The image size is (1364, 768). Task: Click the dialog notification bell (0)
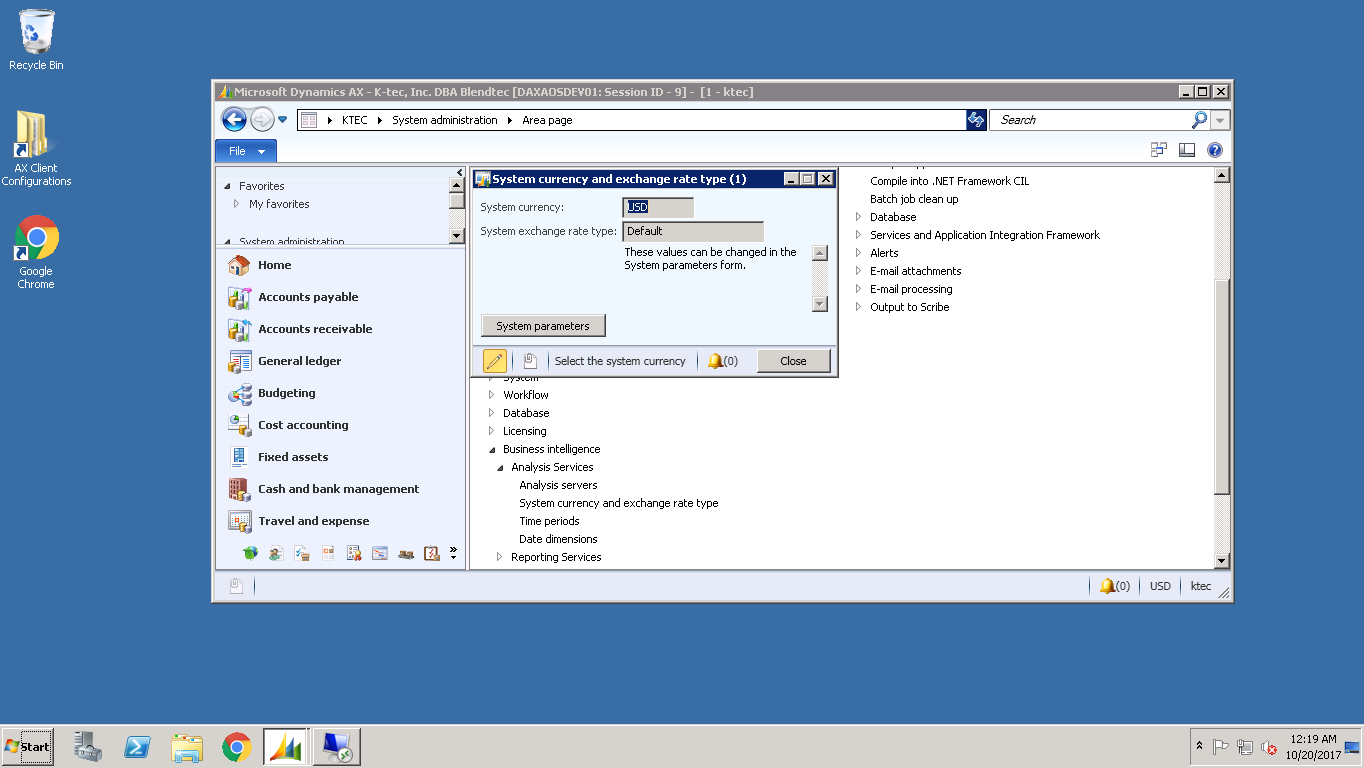(723, 361)
